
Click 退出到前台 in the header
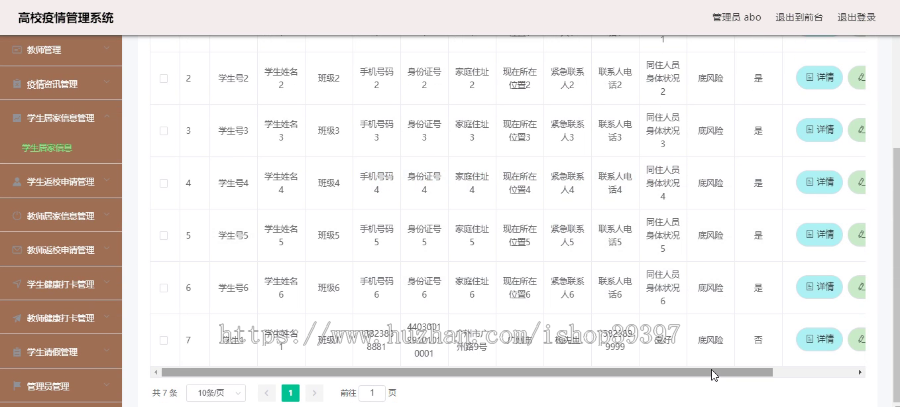[799, 17]
